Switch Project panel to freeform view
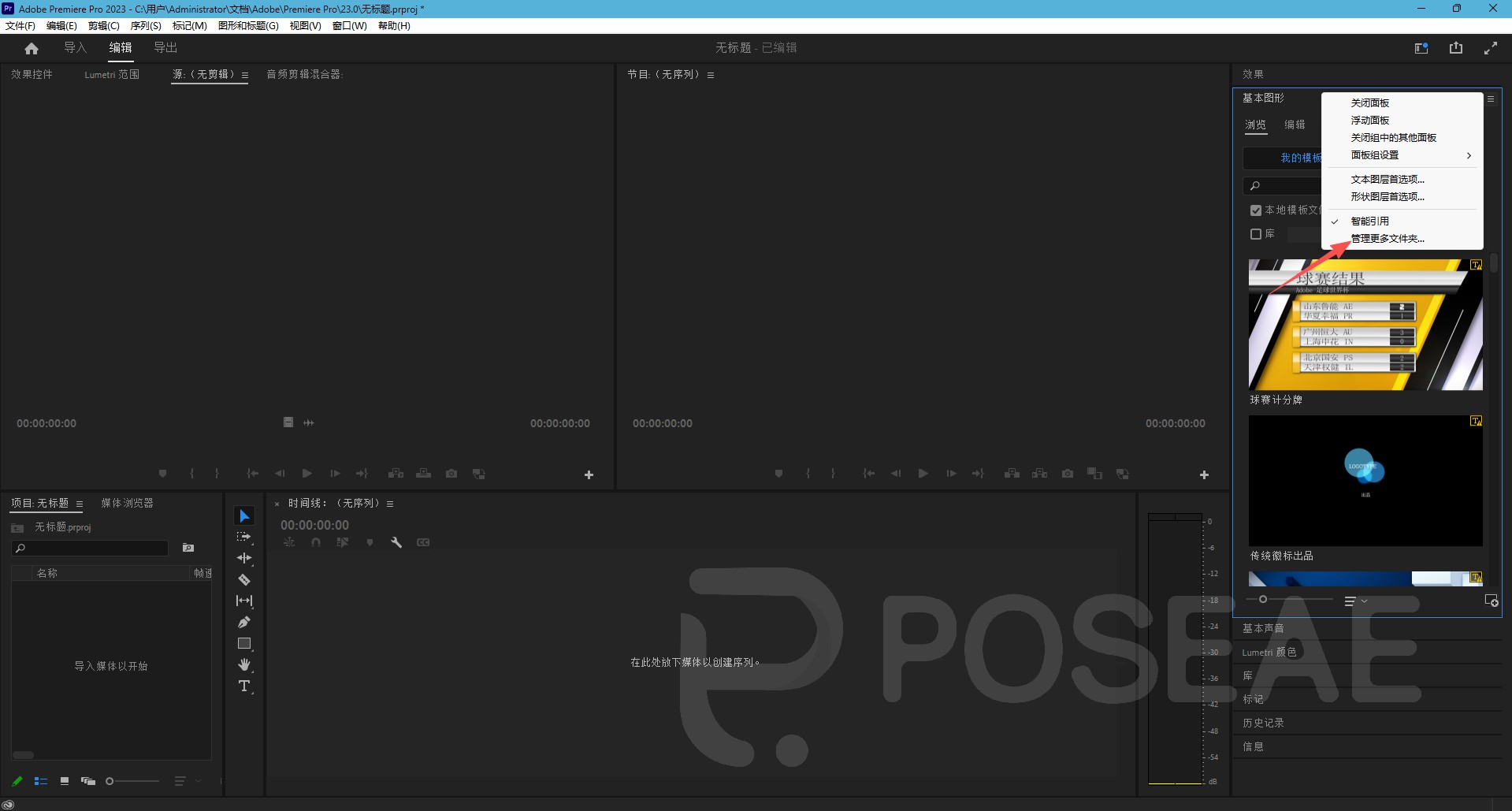The height and width of the screenshot is (811, 1512). click(x=88, y=781)
